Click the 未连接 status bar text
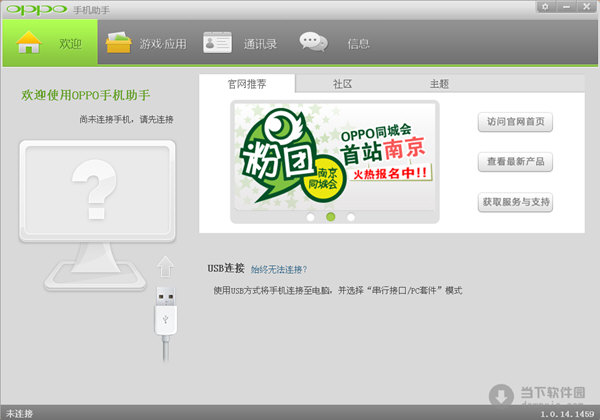The image size is (600, 420). pos(20,413)
